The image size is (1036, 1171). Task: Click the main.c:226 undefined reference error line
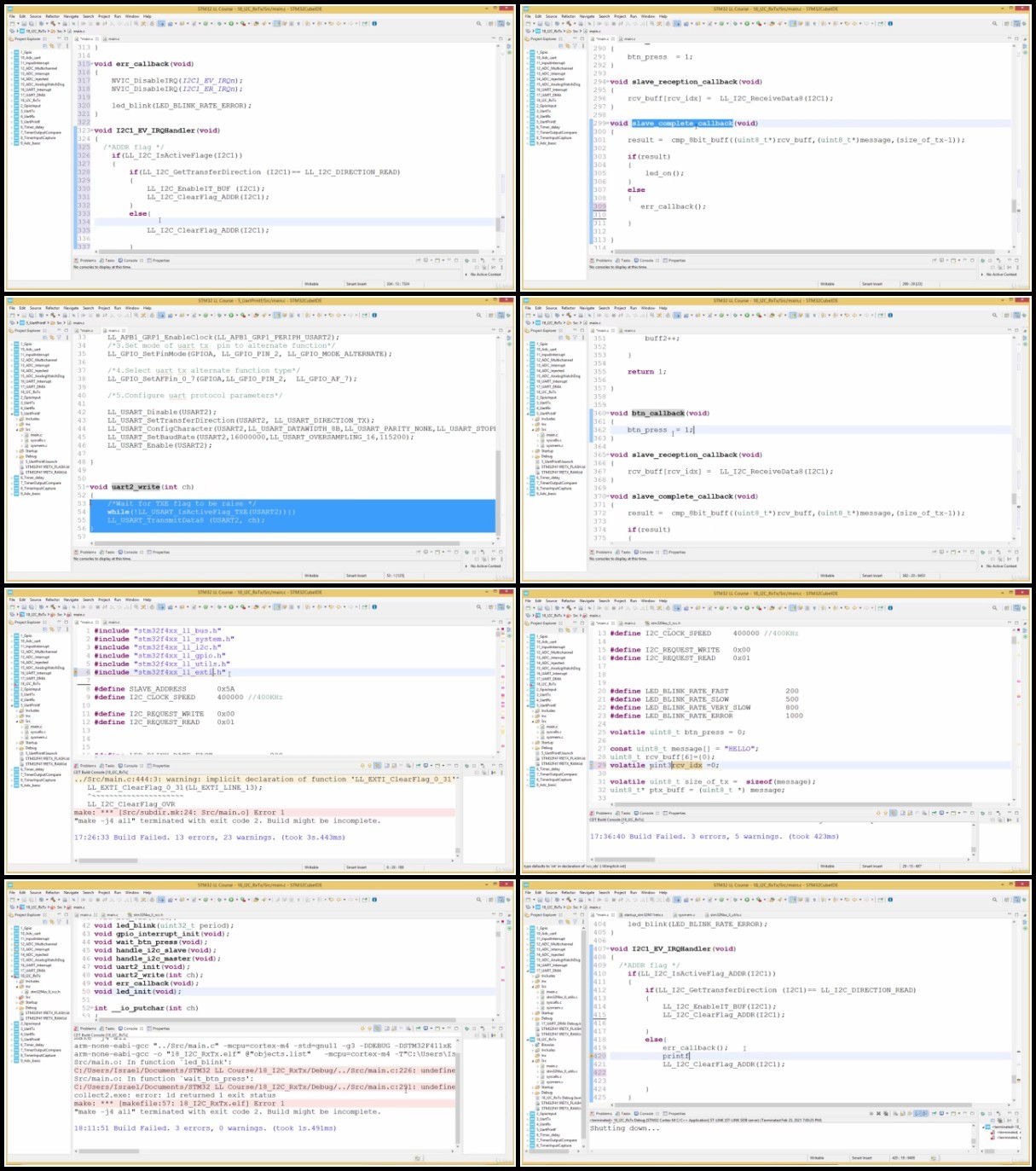point(265,1070)
